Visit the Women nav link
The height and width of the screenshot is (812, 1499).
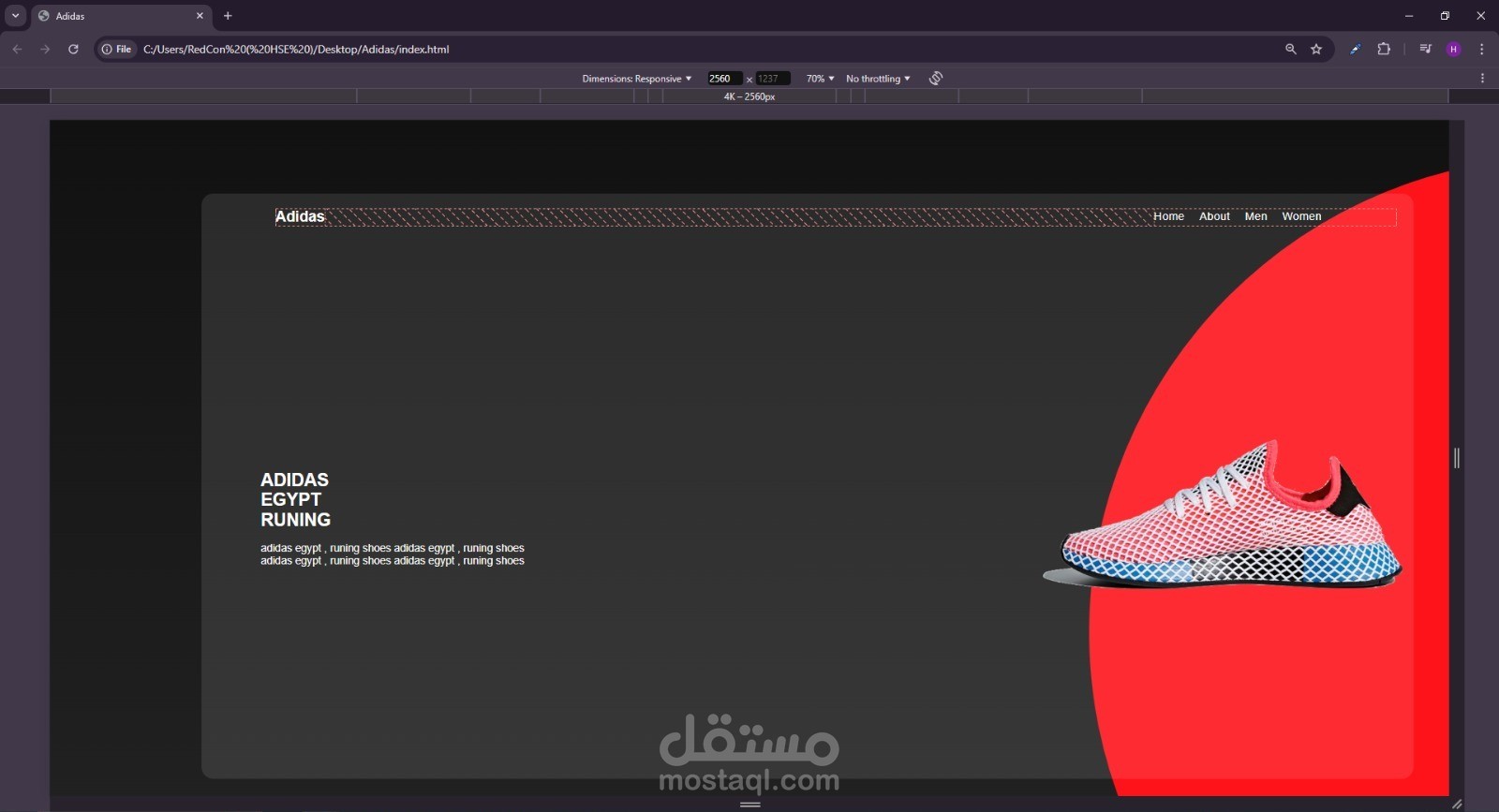[x=1301, y=216]
